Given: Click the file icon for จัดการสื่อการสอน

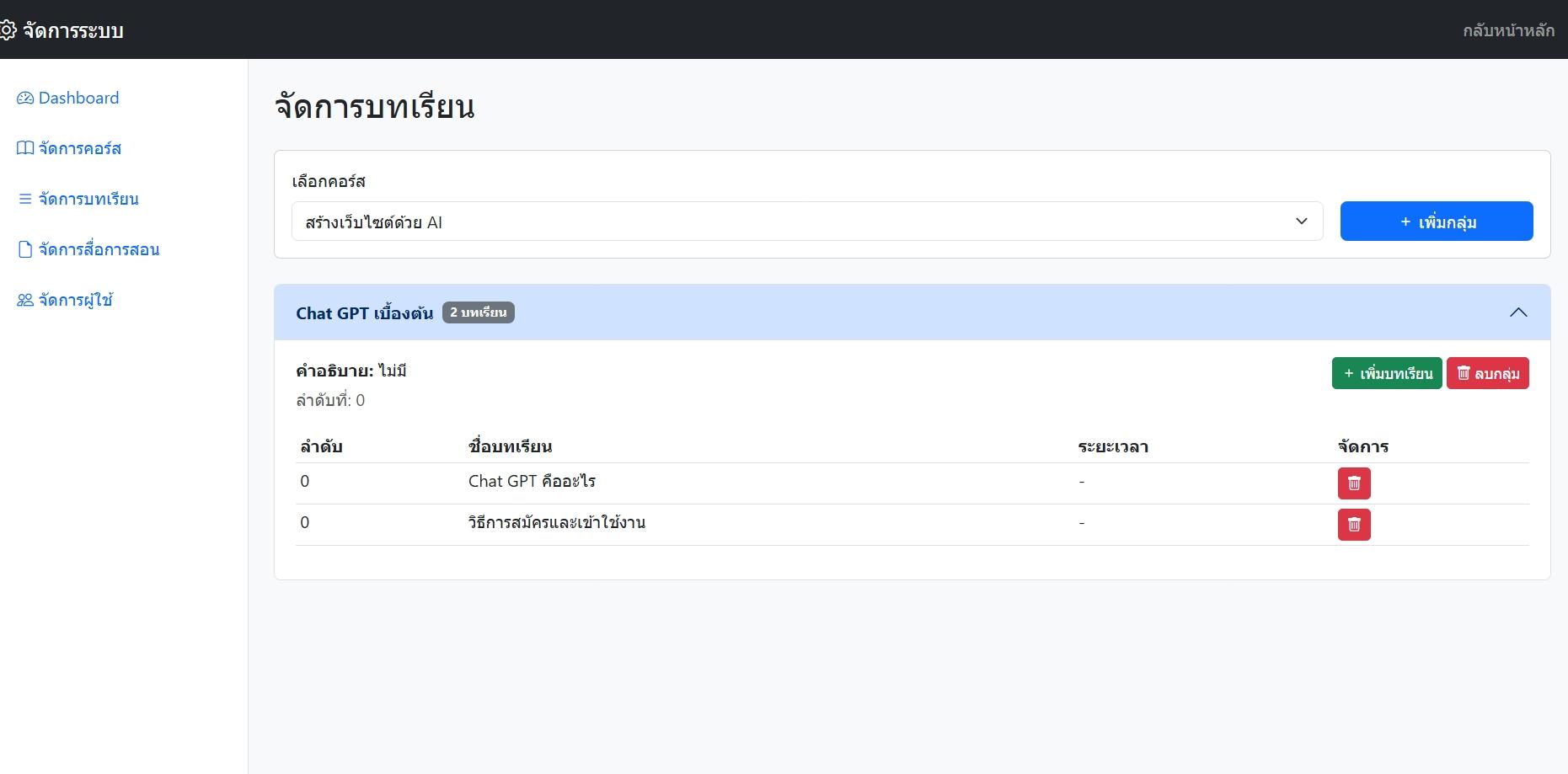Looking at the screenshot, I should [x=25, y=249].
